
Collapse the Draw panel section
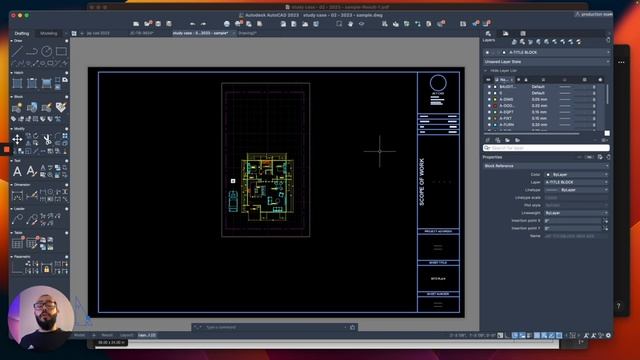[11, 41]
